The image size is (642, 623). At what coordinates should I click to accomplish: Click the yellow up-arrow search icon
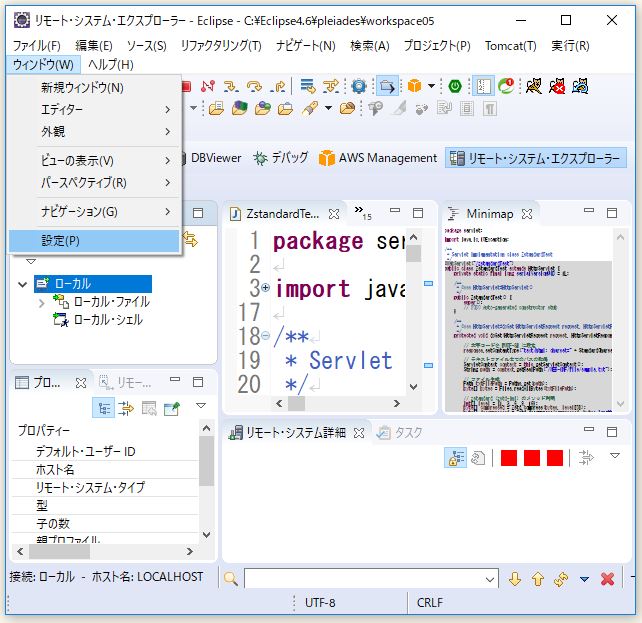(538, 579)
